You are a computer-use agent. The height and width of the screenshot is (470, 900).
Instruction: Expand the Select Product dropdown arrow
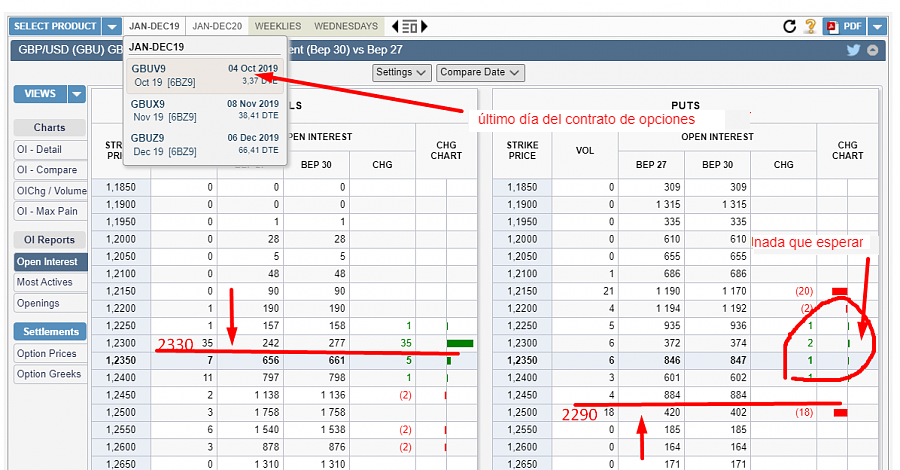[x=112, y=27]
